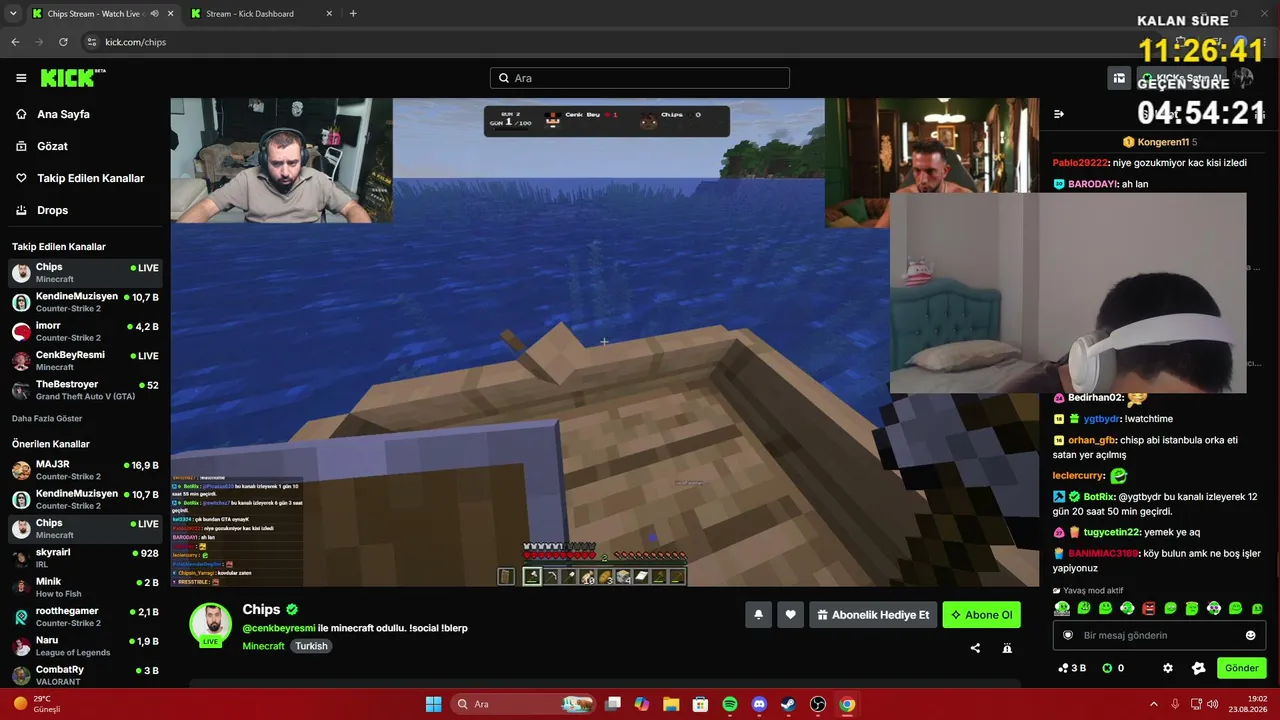Open rootthegamer recommended channel
Screen dimensions: 1280x720
click(85, 616)
